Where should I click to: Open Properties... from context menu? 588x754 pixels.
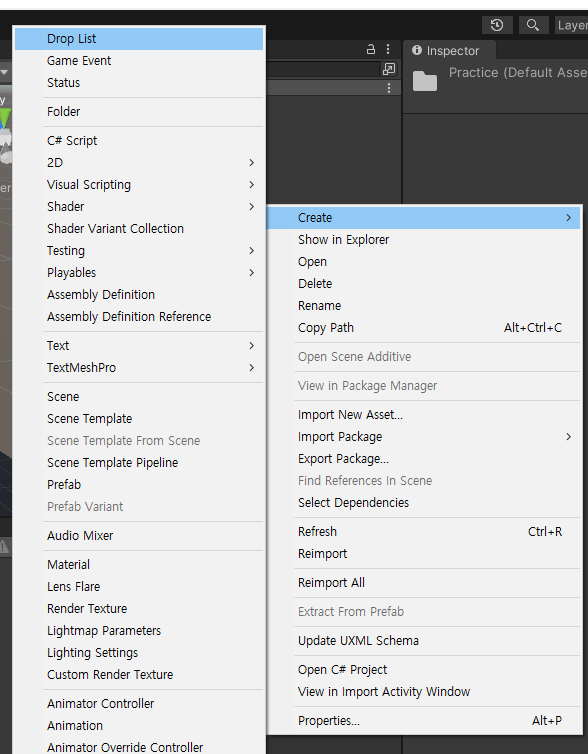tap(424, 721)
